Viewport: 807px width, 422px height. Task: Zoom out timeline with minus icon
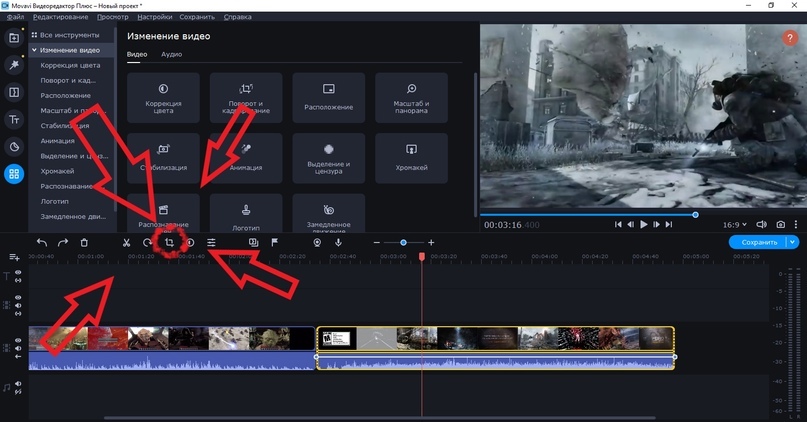[x=377, y=242]
